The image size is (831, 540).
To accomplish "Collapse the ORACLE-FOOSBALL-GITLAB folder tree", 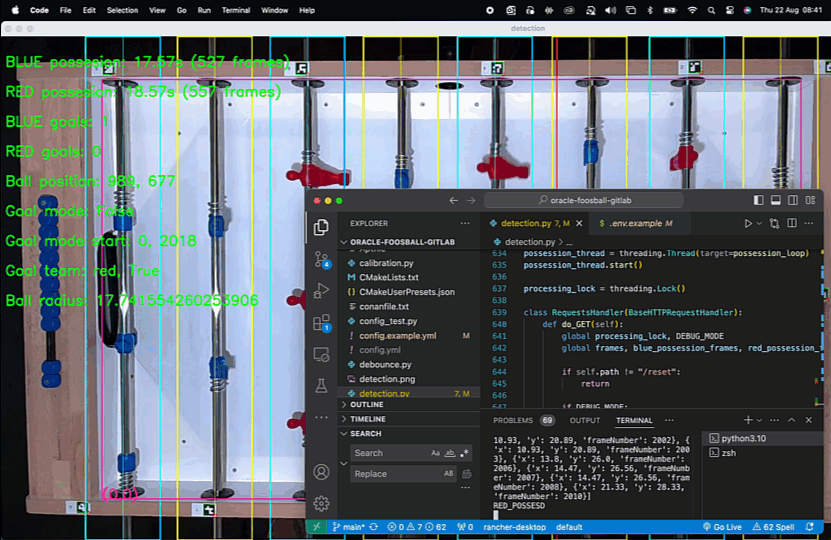I will [x=402, y=242].
